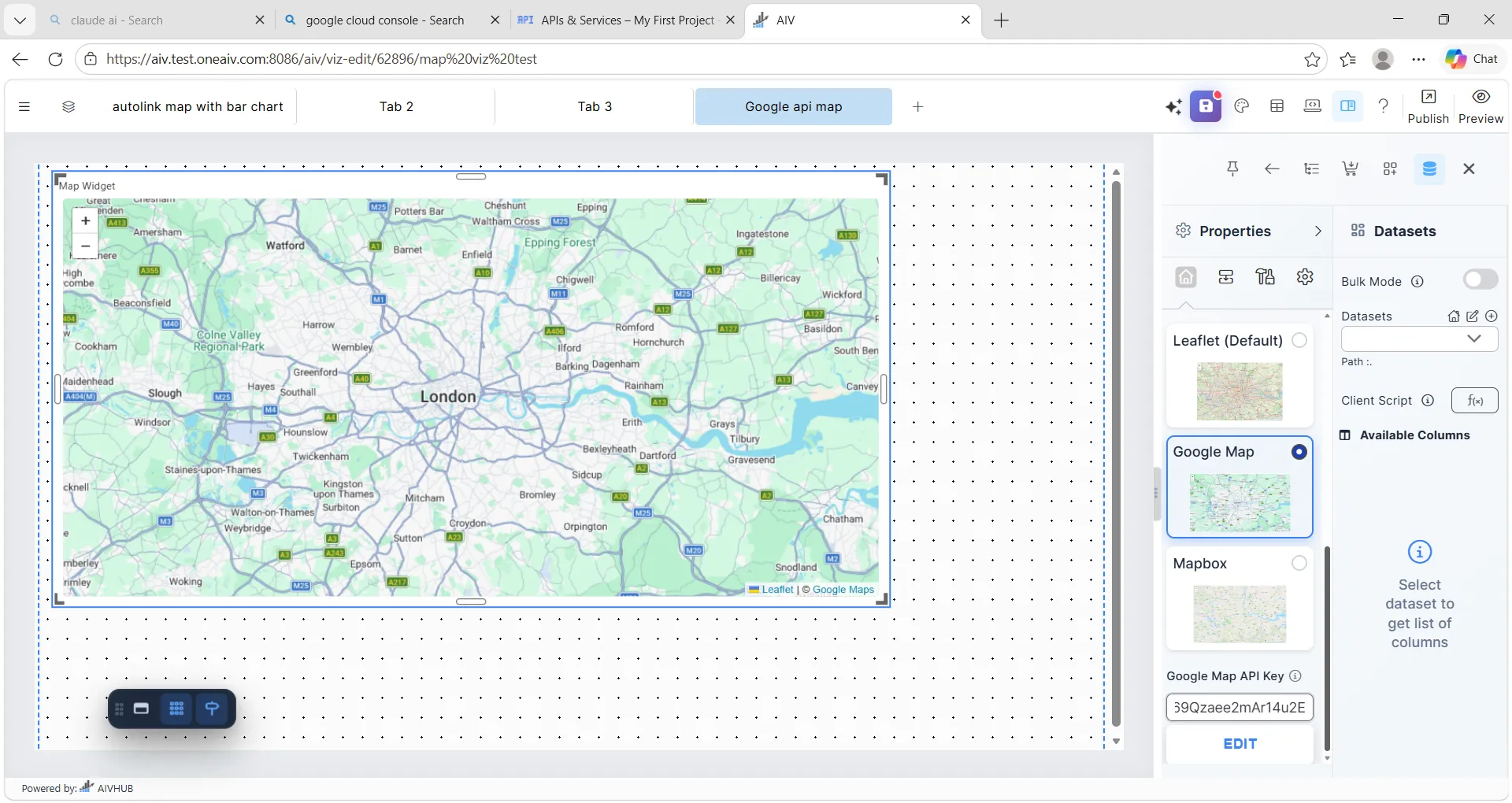The height and width of the screenshot is (803, 1512).
Task: Open the settings gear tab in Properties
Action: coord(1305,277)
